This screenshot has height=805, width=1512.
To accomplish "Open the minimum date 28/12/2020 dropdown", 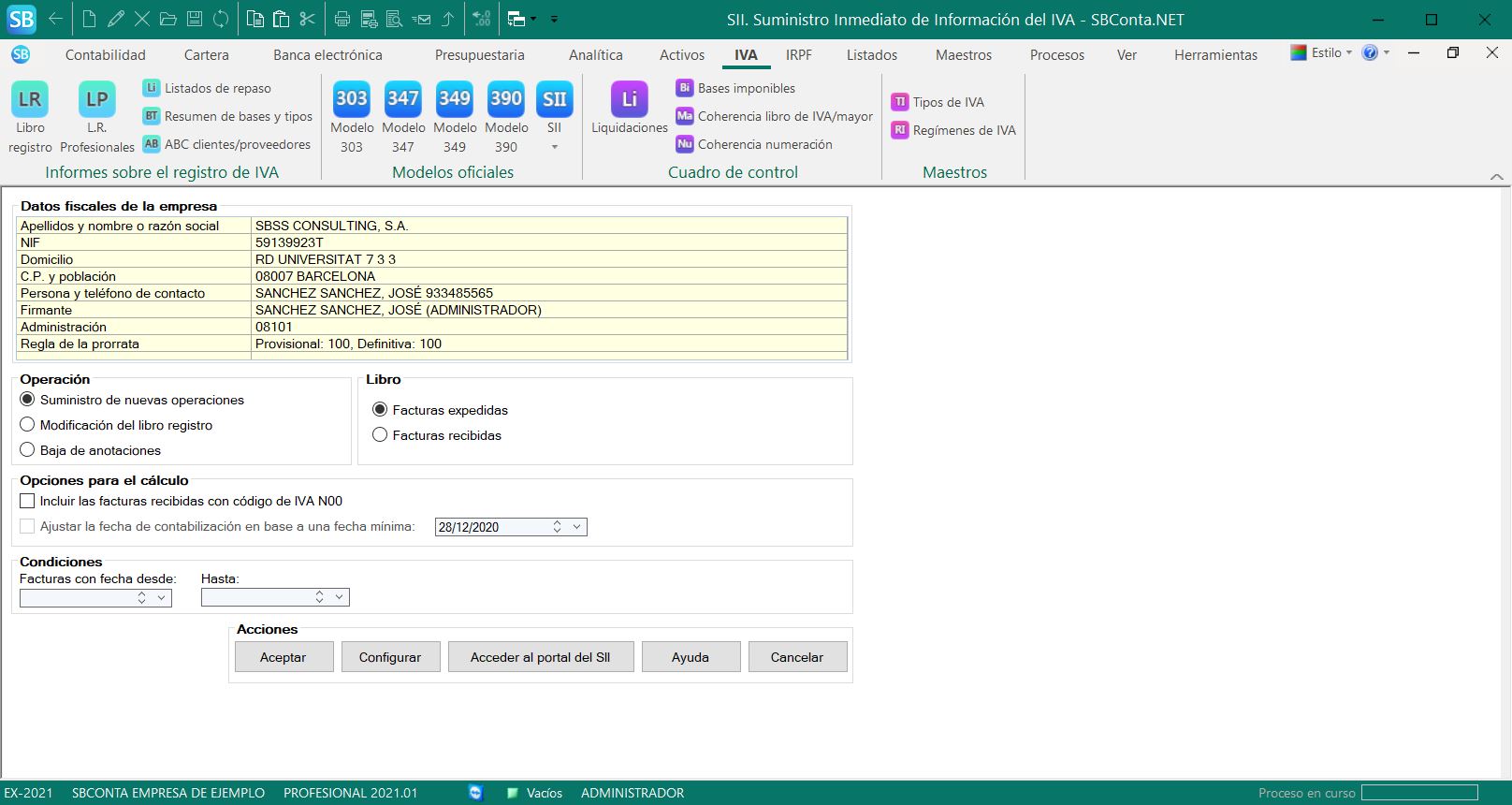I will pyautogui.click(x=577, y=527).
